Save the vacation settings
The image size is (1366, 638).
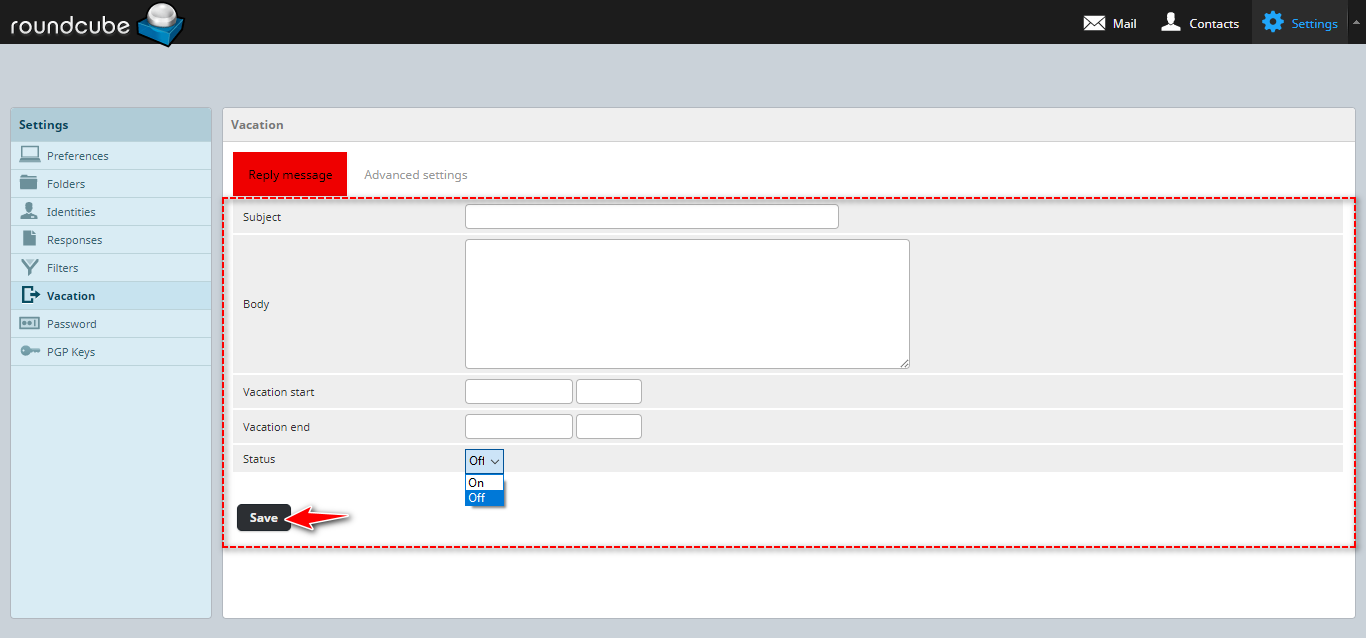[x=264, y=517]
